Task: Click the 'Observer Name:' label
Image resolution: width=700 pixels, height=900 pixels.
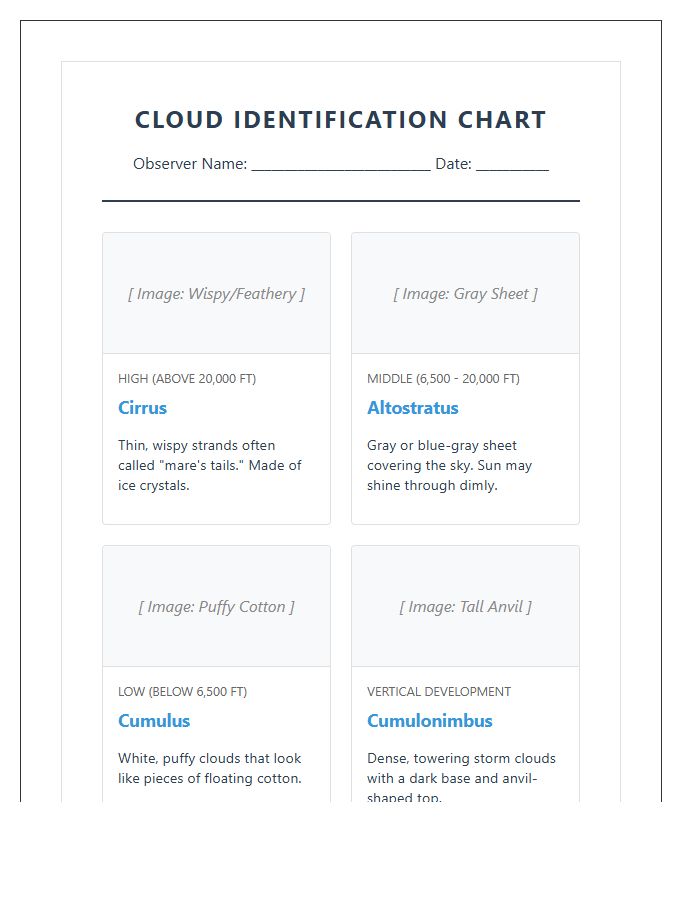Action: coord(190,164)
